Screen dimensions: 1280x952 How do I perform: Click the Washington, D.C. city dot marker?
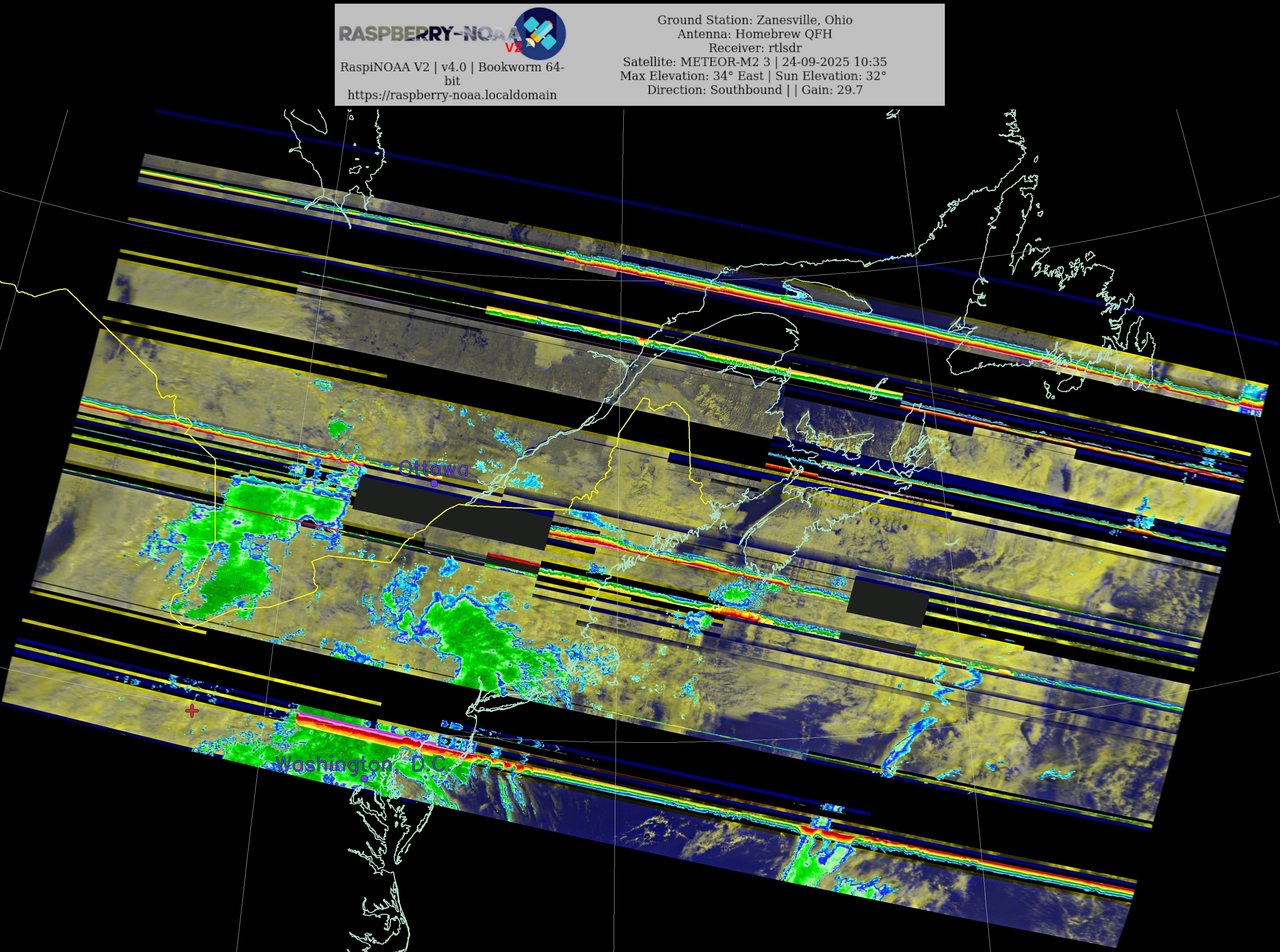click(364, 779)
